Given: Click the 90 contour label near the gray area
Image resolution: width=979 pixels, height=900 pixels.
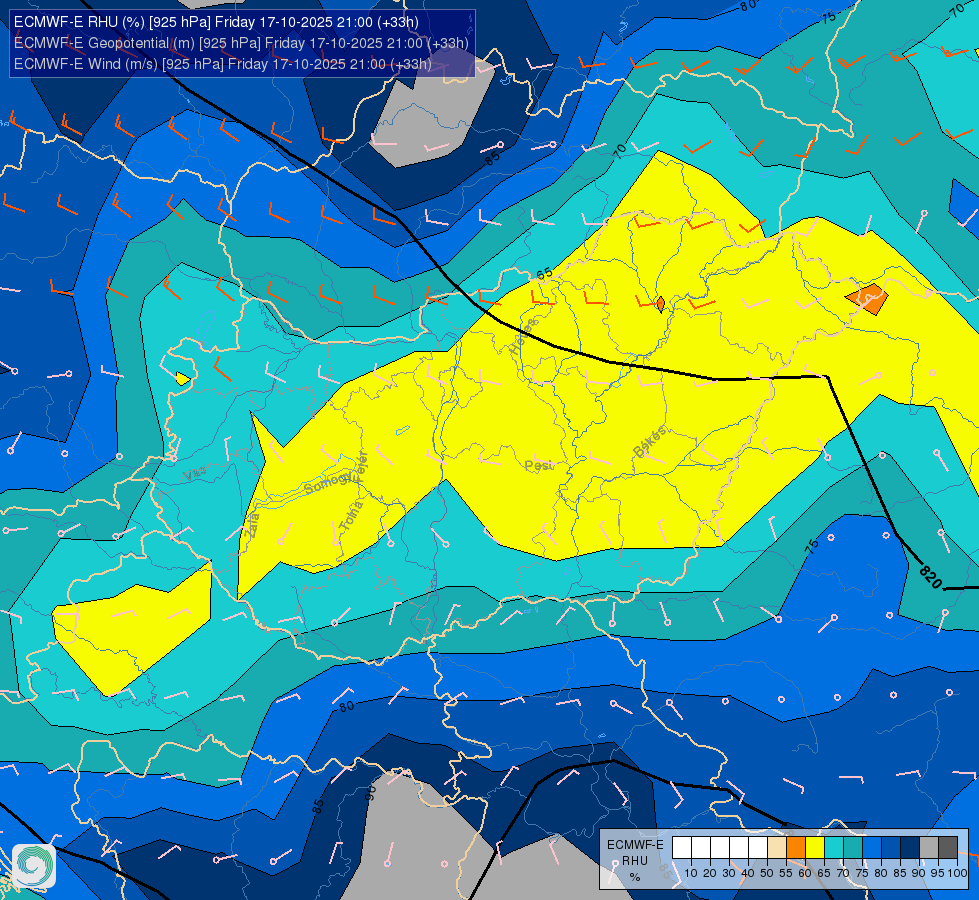Looking at the screenshot, I should point(370,793).
